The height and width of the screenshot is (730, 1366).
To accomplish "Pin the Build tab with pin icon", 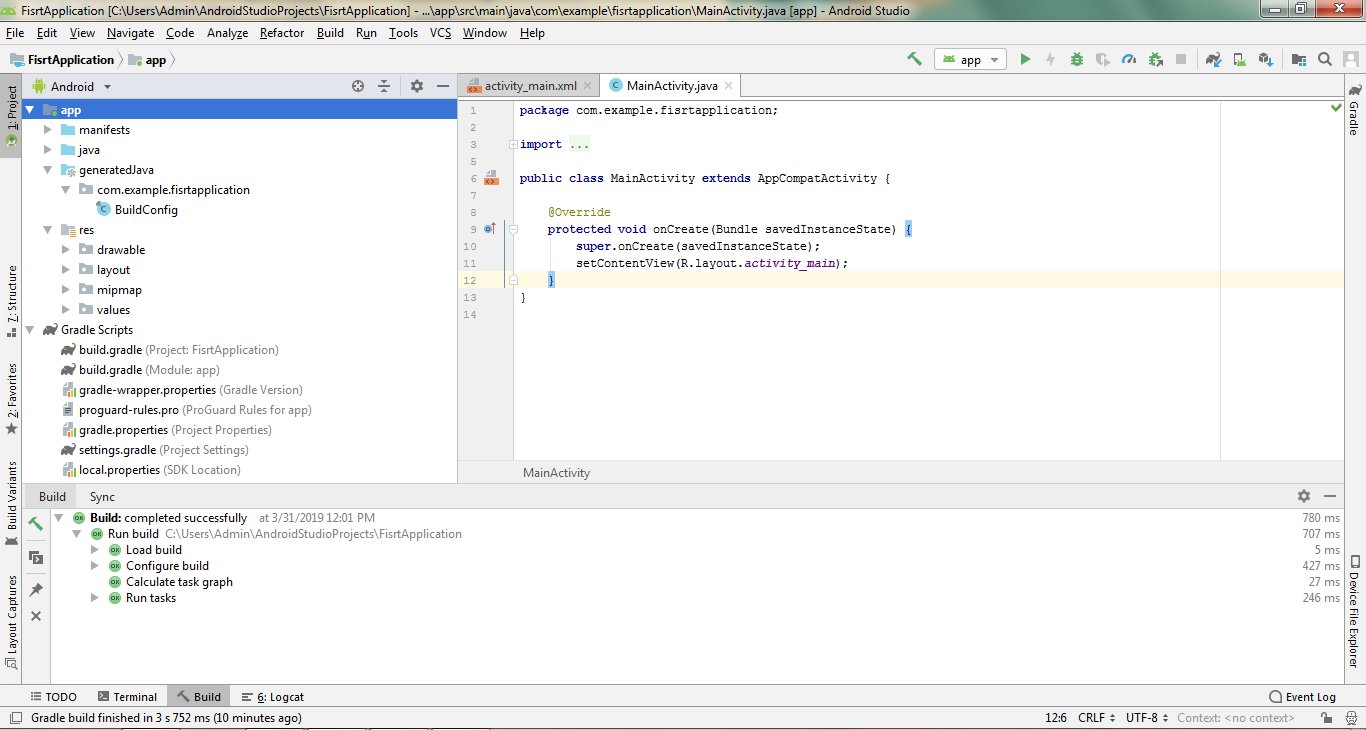I will pos(36,590).
